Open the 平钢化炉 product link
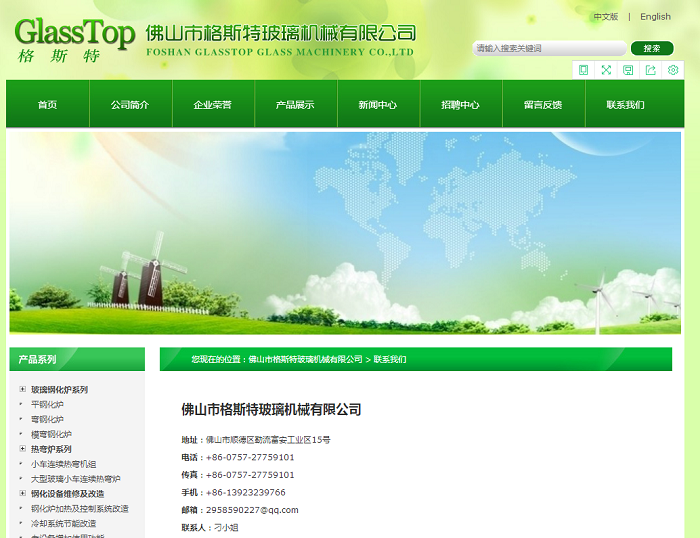 47,405
